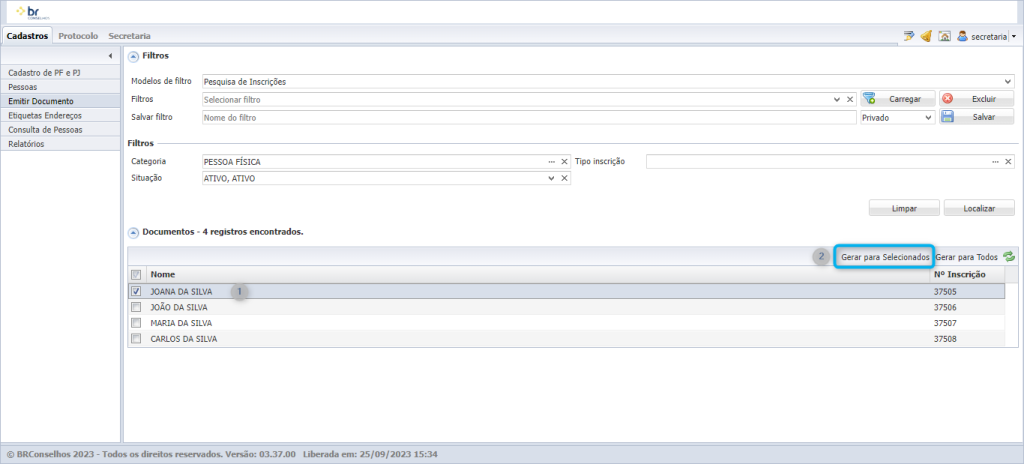The image size is (1024, 464).
Task: Clear the Filtros selection with the X
Action: [x=850, y=99]
